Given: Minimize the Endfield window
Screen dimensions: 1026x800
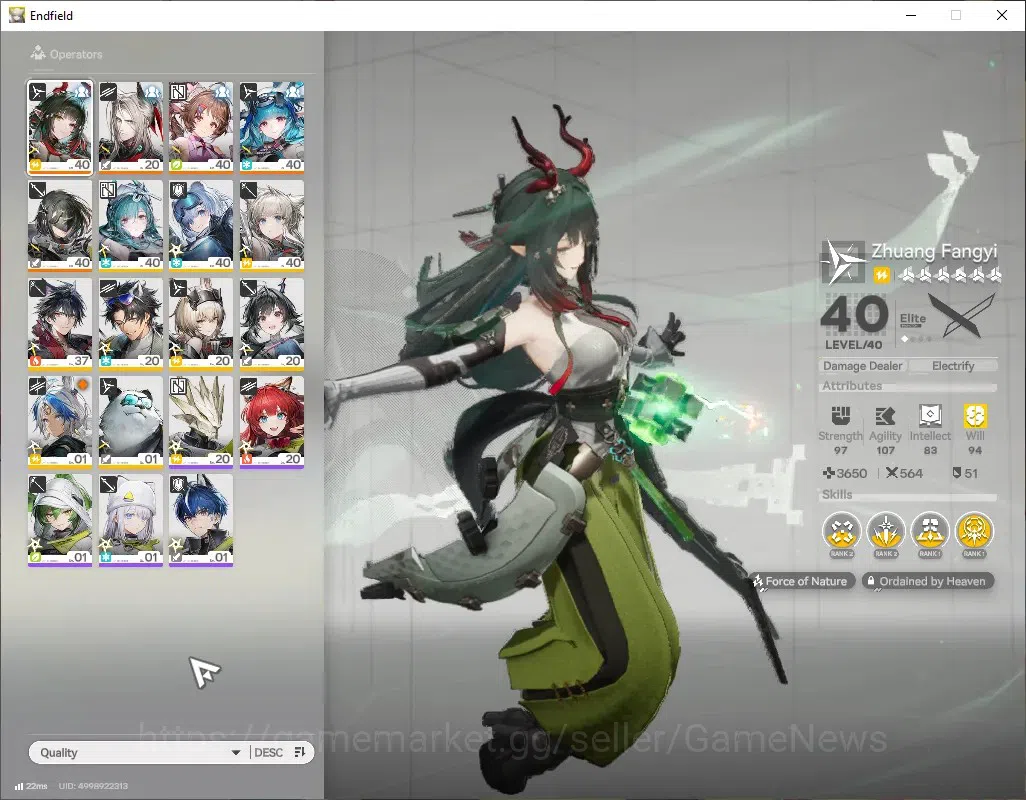Looking at the screenshot, I should pyautogui.click(x=911, y=15).
